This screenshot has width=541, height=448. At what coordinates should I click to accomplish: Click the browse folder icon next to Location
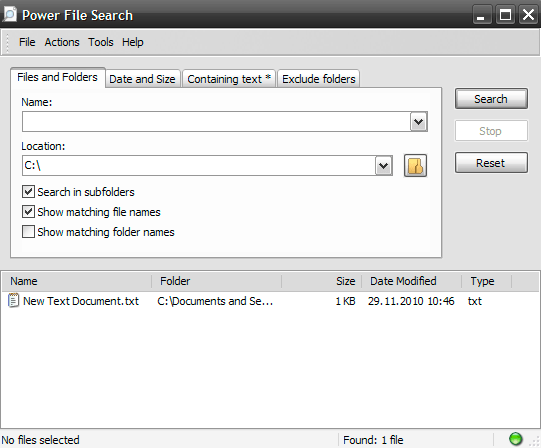tap(415, 166)
